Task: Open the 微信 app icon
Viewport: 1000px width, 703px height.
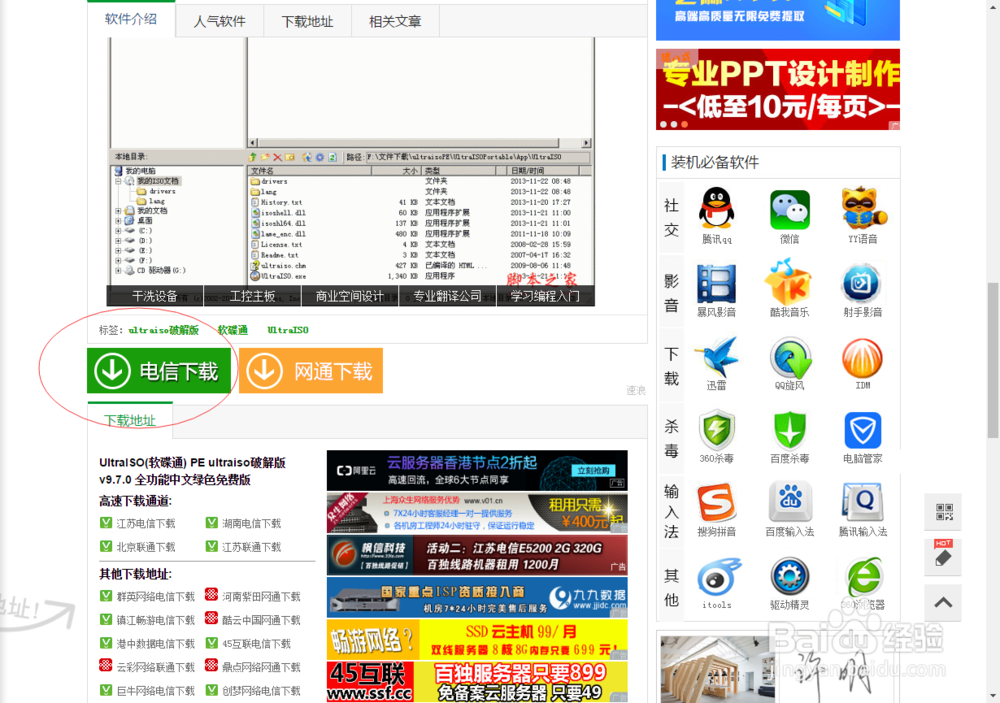Action: pyautogui.click(x=790, y=209)
